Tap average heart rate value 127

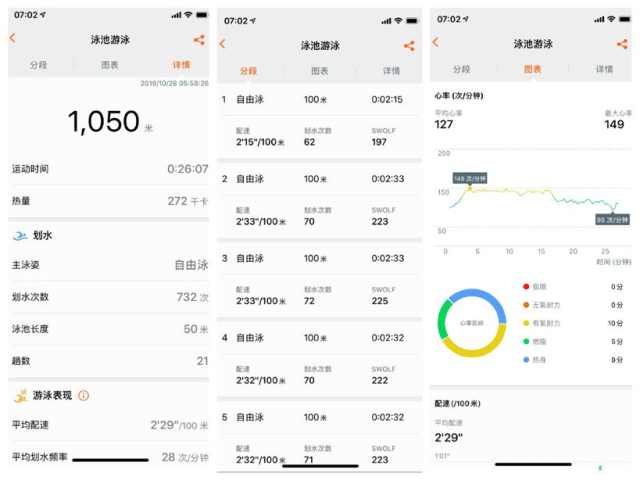pyautogui.click(x=444, y=124)
